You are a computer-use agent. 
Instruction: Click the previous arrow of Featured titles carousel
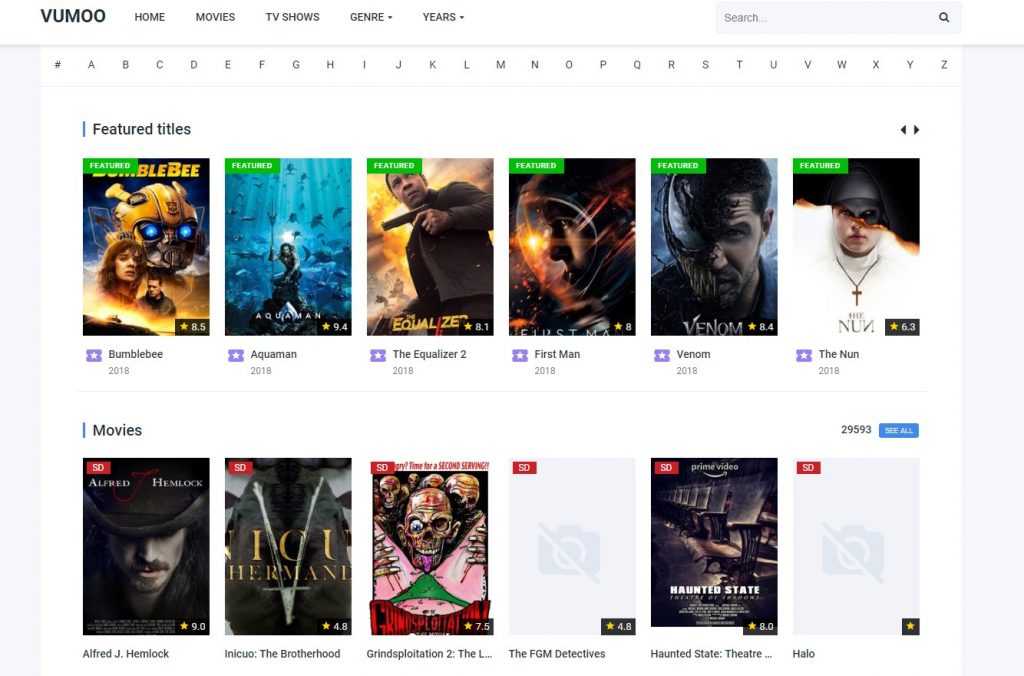tap(905, 129)
